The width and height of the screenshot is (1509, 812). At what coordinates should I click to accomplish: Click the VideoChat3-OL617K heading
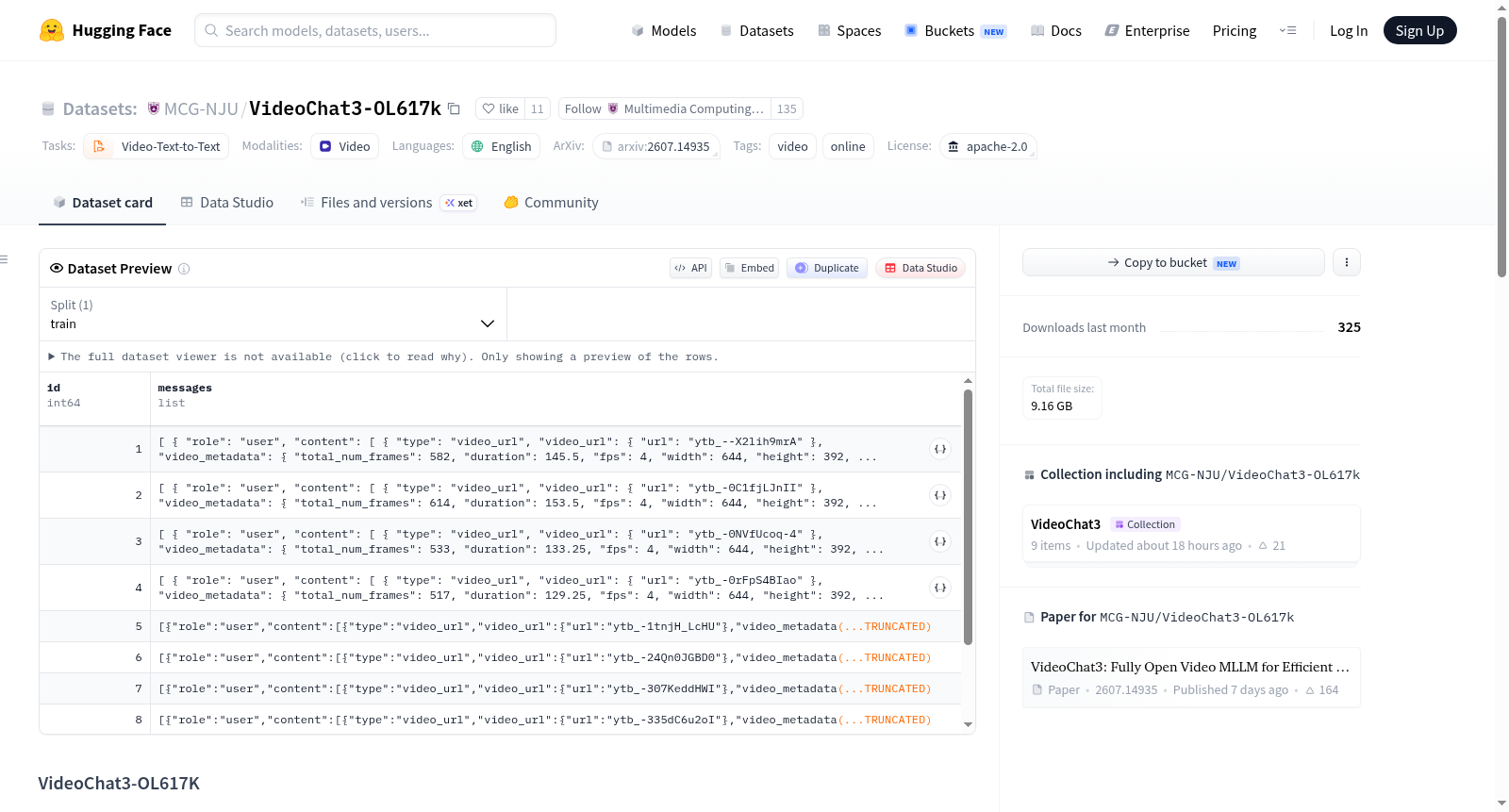pyautogui.click(x=119, y=784)
